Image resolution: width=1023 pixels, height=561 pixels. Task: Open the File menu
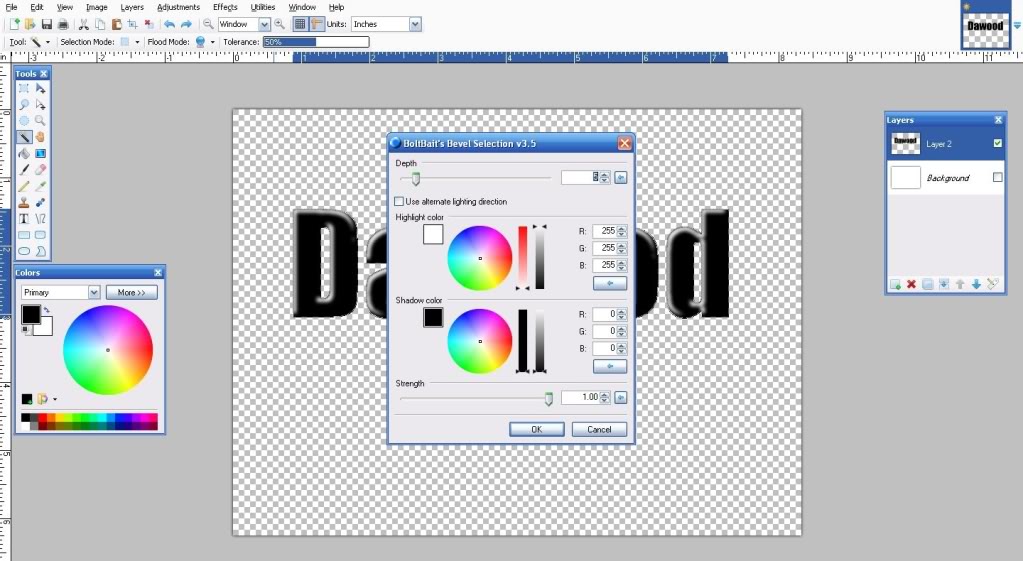point(12,7)
